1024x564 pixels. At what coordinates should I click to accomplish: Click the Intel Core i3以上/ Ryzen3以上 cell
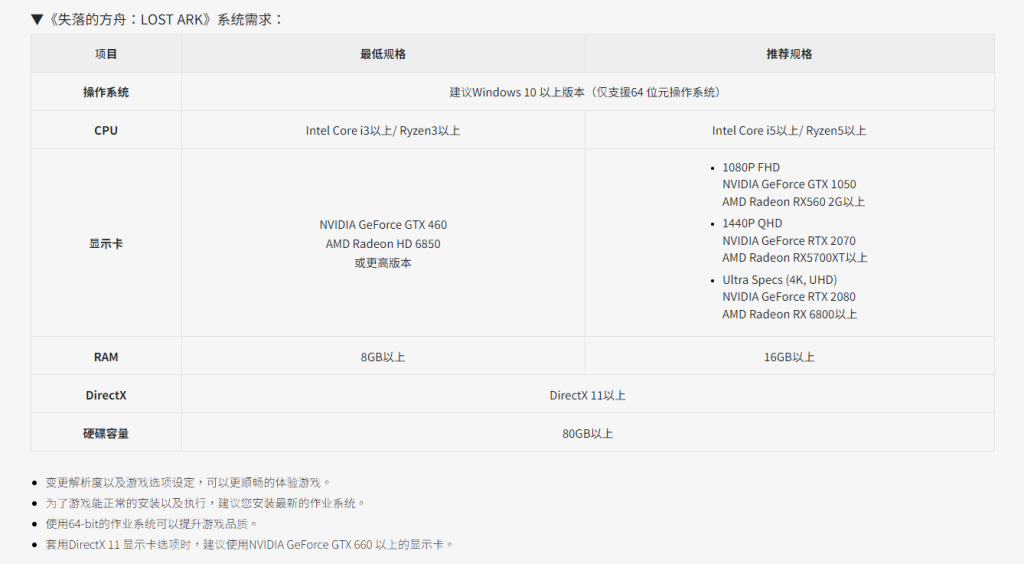(x=383, y=131)
